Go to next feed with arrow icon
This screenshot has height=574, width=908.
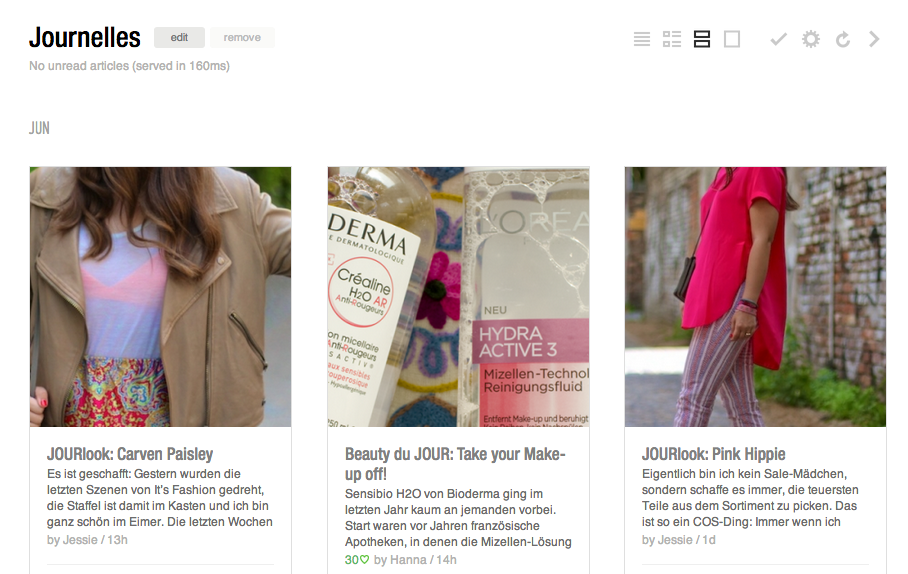pyautogui.click(x=874, y=39)
